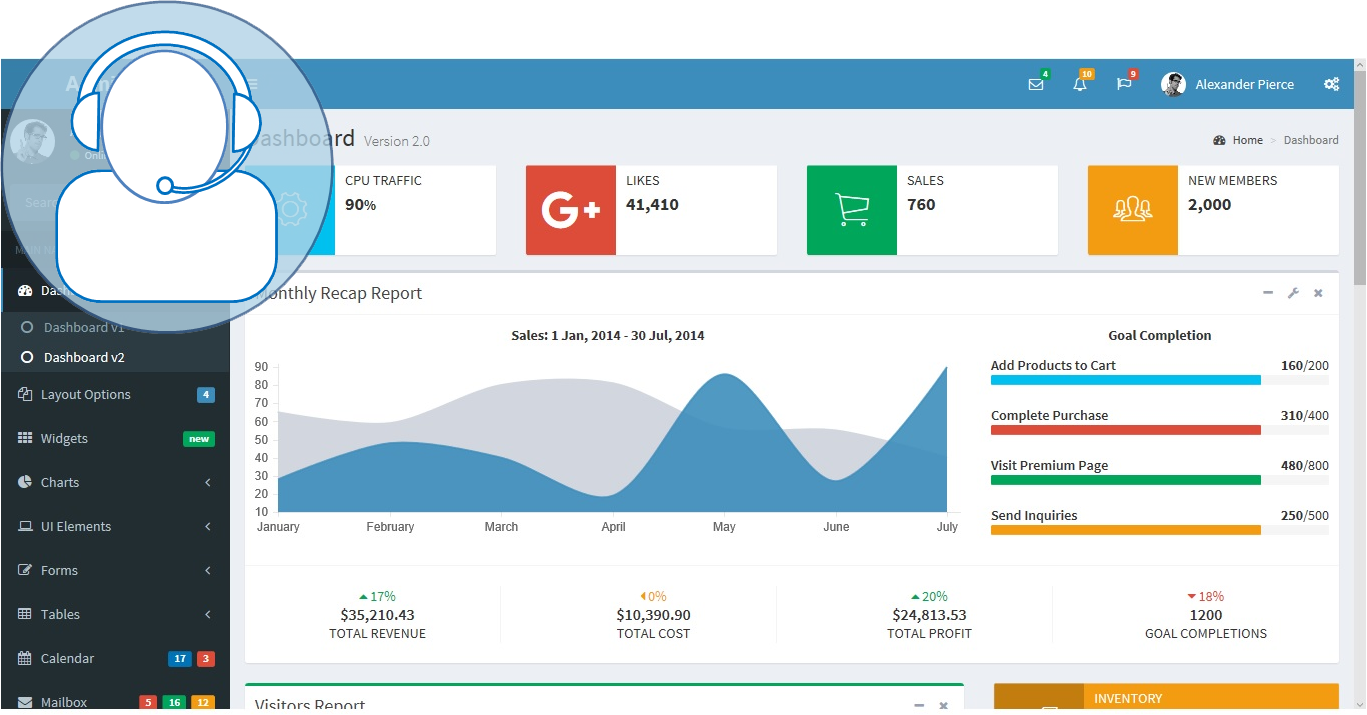
Task: Go to Home breadcrumb link
Action: coord(1247,140)
